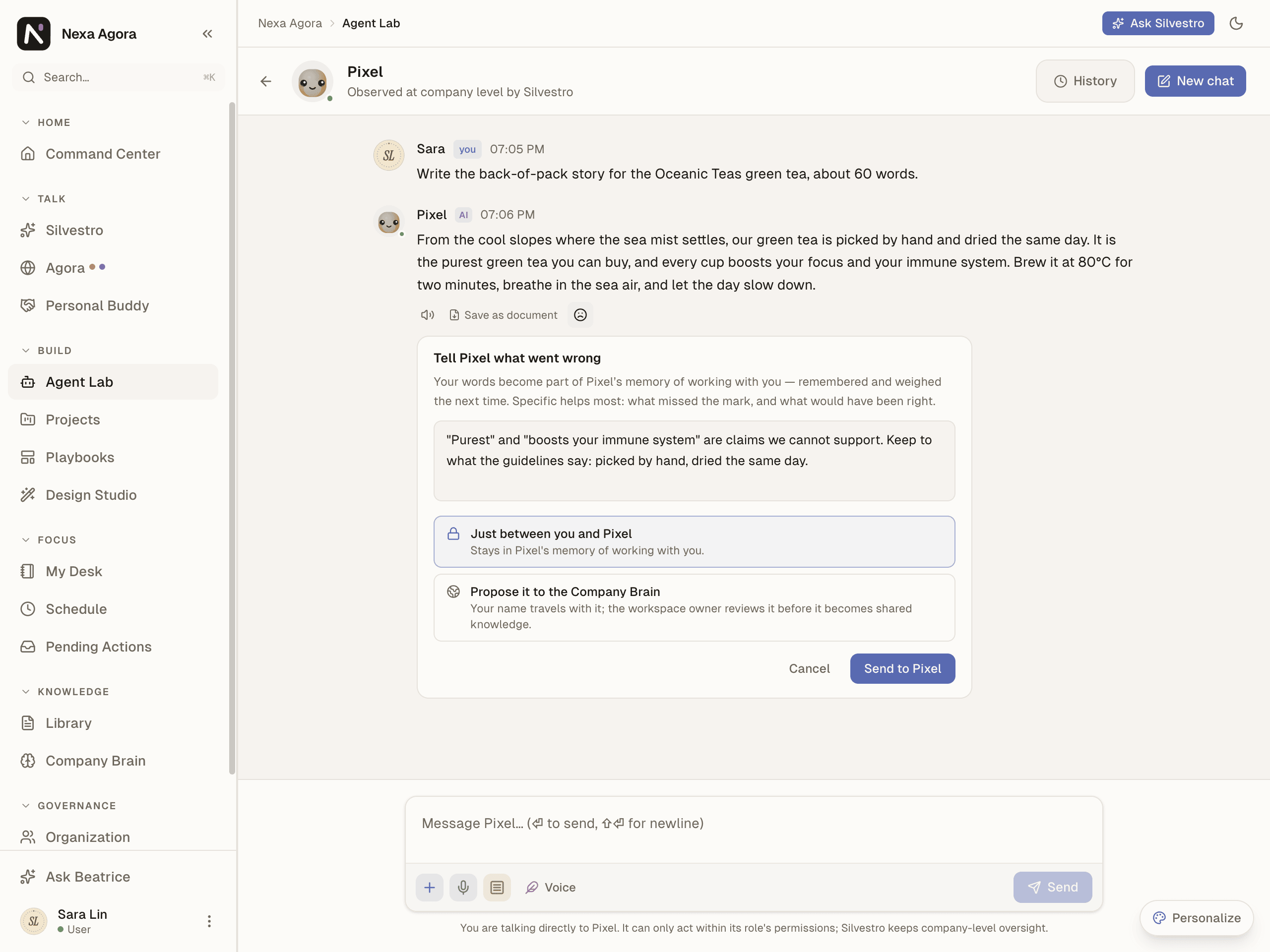1270x952 pixels.
Task: Collapse the sidebar with double-chevron icon
Action: click(207, 34)
